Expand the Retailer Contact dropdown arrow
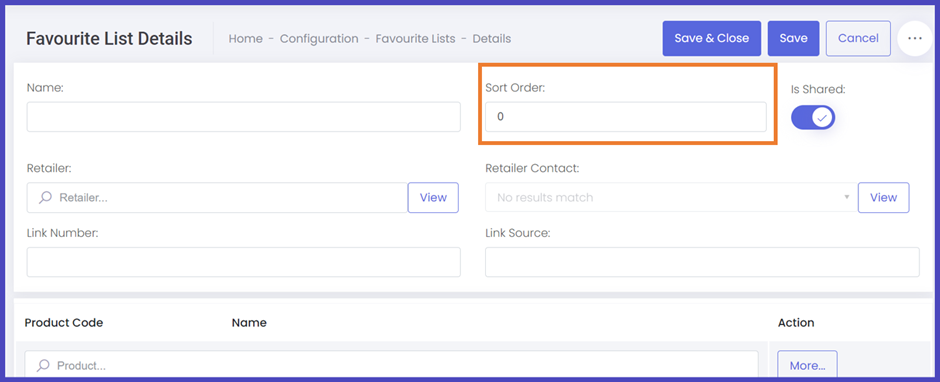Image resolution: width=940 pixels, height=382 pixels. point(846,197)
